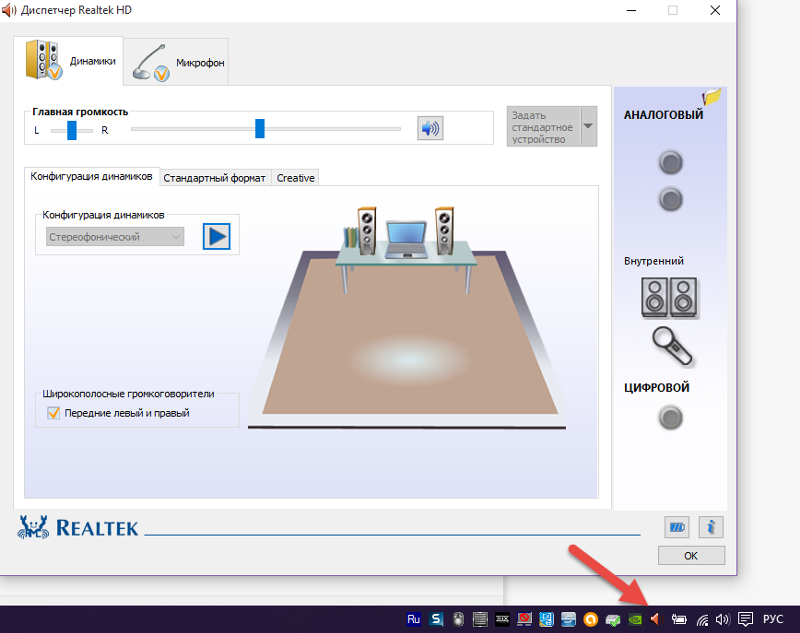This screenshot has width=800, height=633.
Task: Confirm with the OK button
Action: (x=691, y=555)
